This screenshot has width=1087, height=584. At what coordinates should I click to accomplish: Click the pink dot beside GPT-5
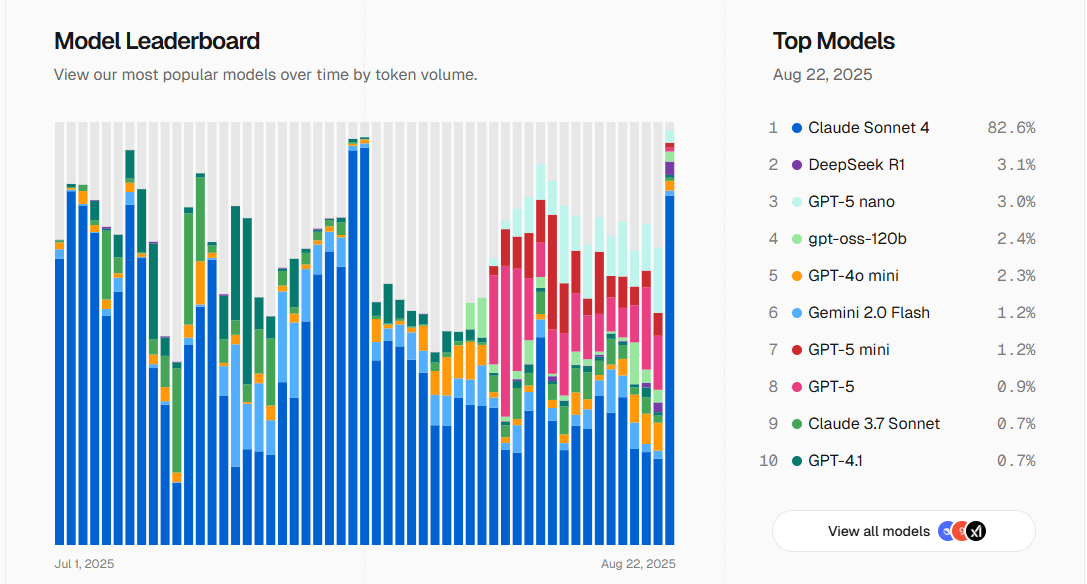(797, 387)
